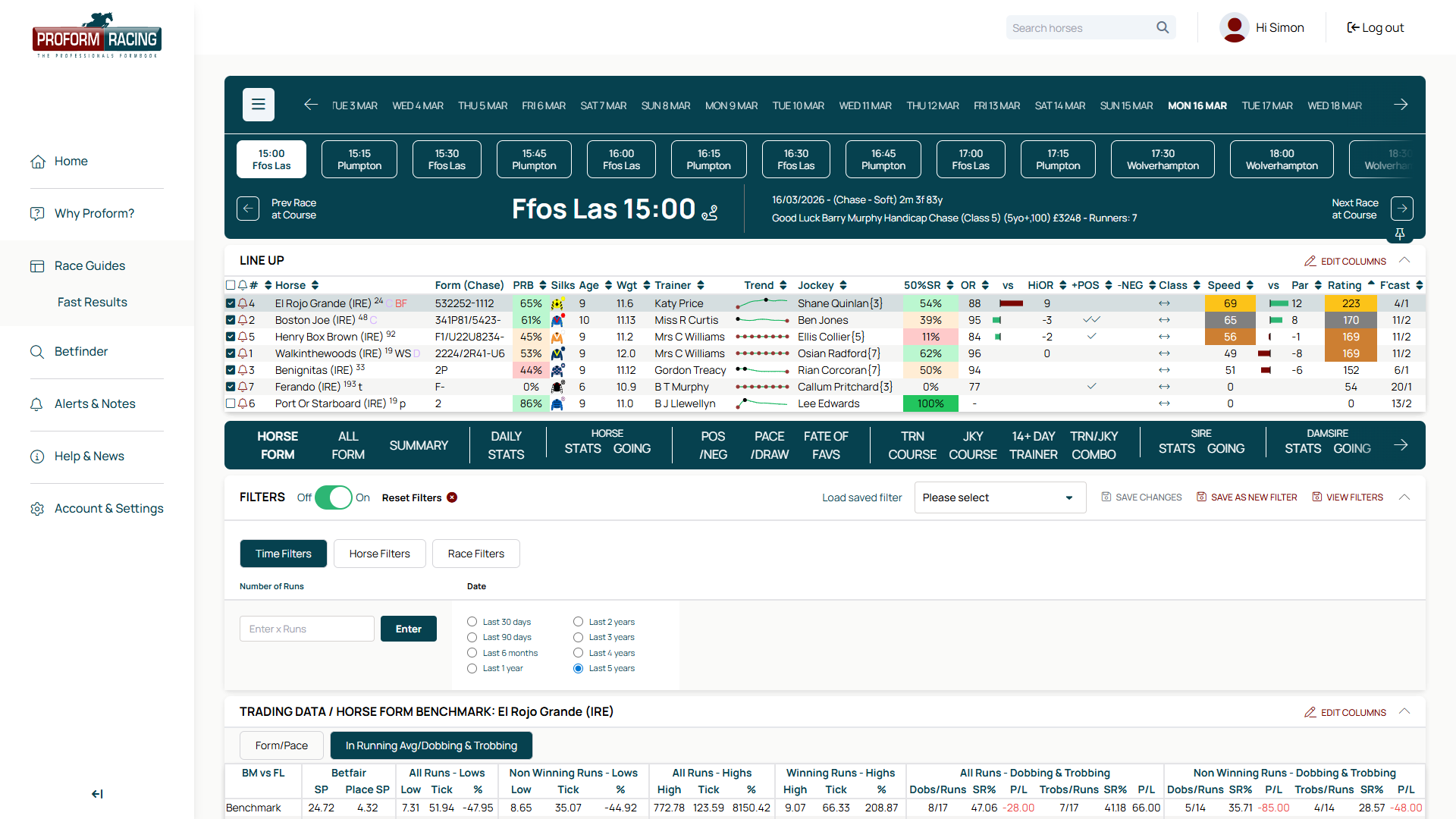
Task: Collapse the Line Up section chevron
Action: (1404, 260)
